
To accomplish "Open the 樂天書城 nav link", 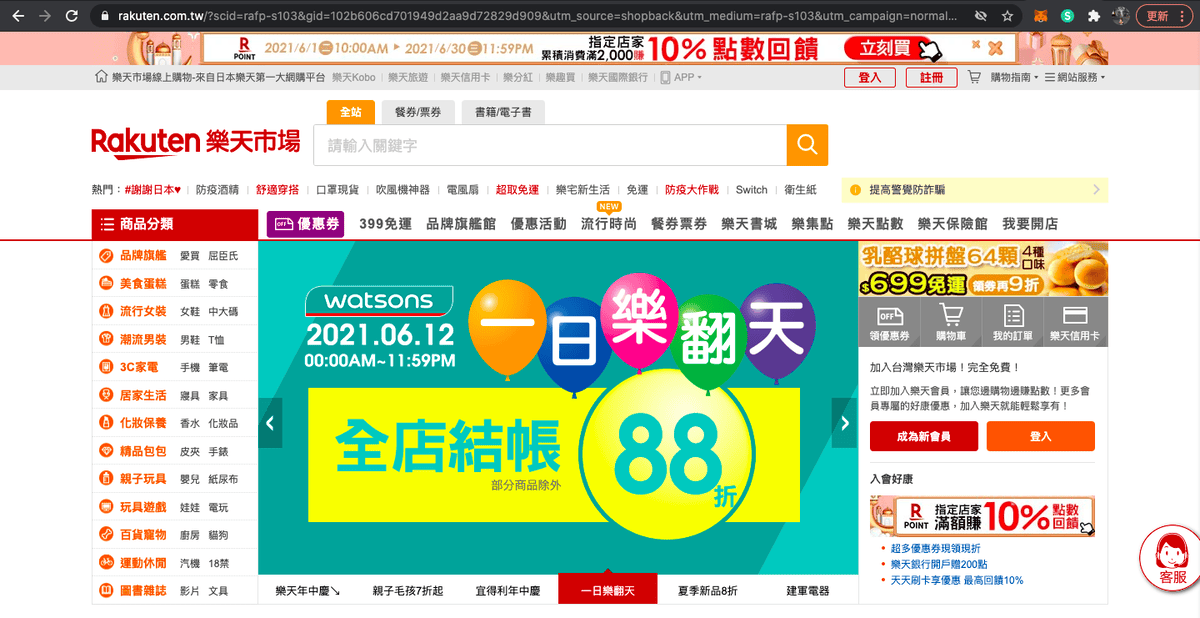I will pyautogui.click(x=749, y=224).
